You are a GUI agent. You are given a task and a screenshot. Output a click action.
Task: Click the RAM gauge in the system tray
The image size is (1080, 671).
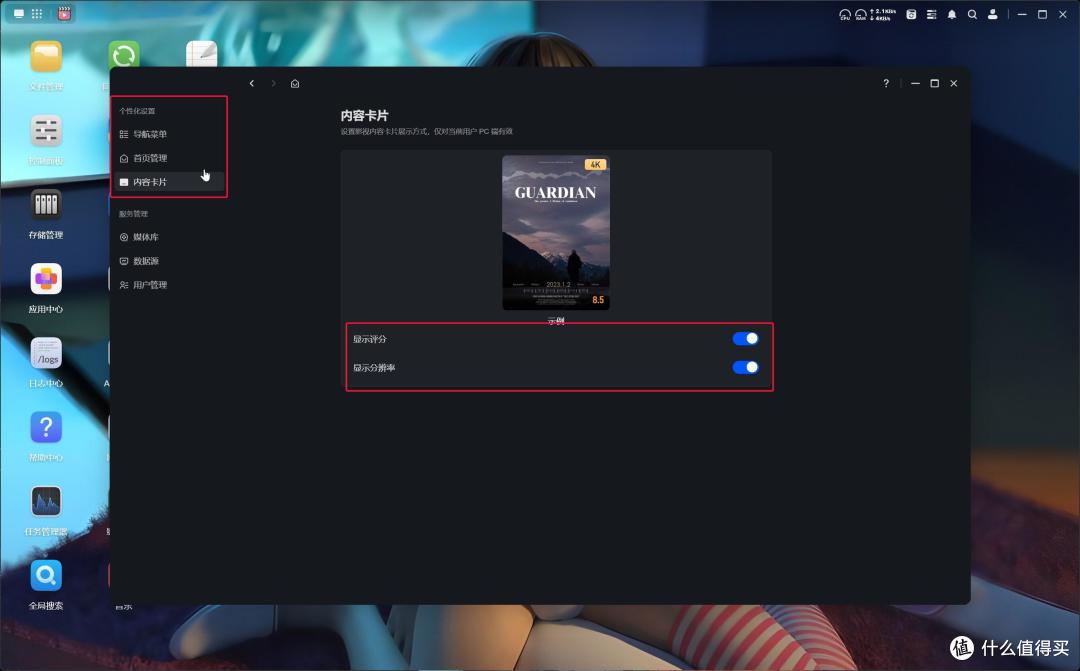click(860, 14)
